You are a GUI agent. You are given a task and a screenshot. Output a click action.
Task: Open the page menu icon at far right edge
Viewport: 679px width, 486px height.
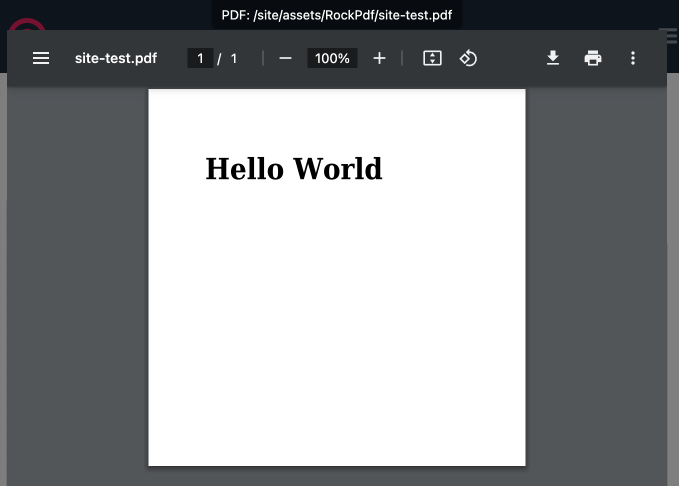tap(670, 35)
